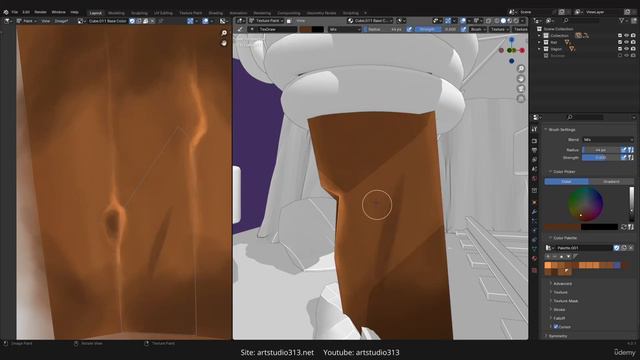Open the image editor Image menu

point(61,21)
